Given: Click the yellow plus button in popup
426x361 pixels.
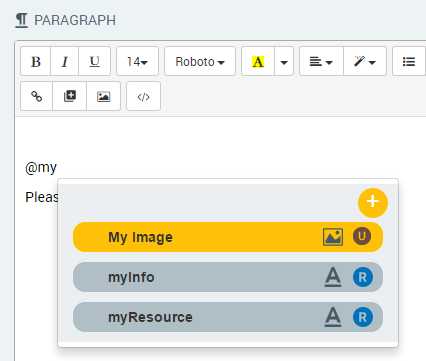Looking at the screenshot, I should [373, 202].
